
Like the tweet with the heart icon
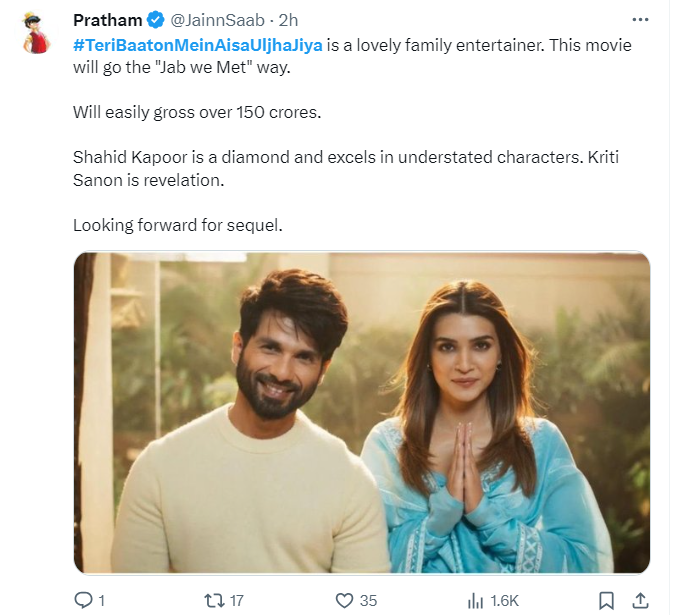tap(344, 600)
